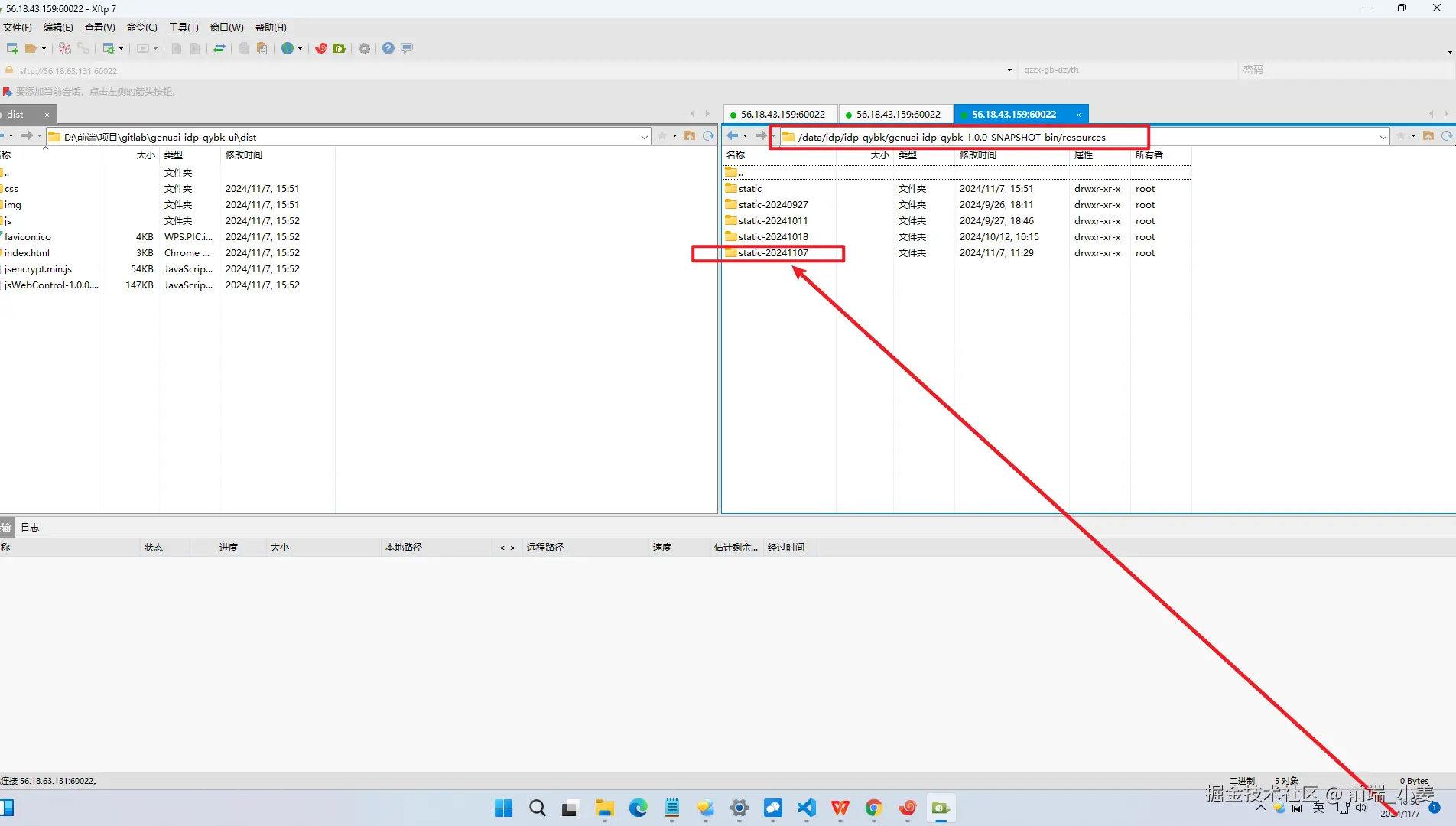Refresh the local dist file list
1456x826 pixels.
708,136
